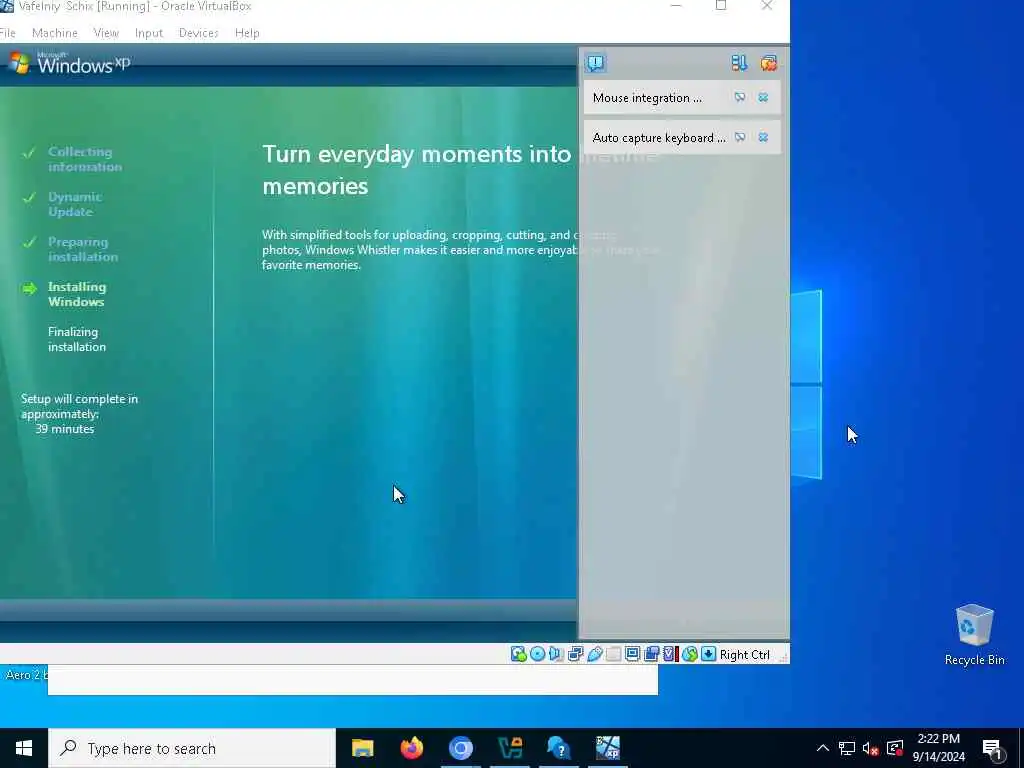Expand details of Mouse integration notification

point(739,97)
